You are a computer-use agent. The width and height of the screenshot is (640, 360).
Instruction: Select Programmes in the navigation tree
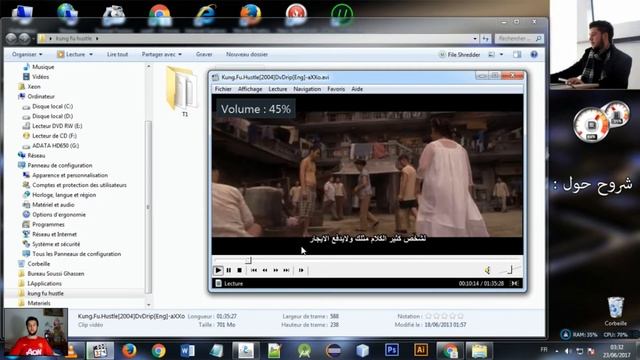tap(48, 224)
